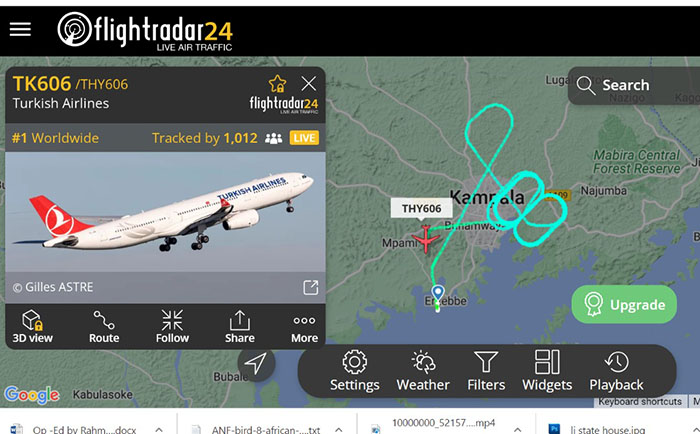Close the TK606 flight panel

(x=308, y=83)
